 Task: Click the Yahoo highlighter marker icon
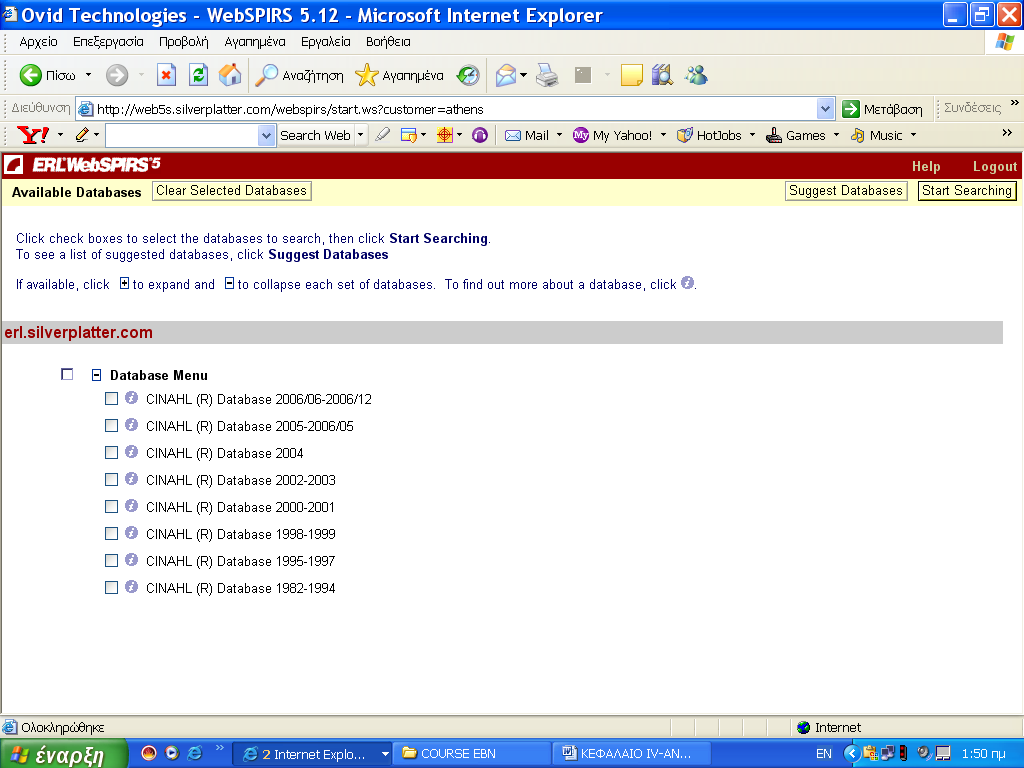click(x=383, y=135)
